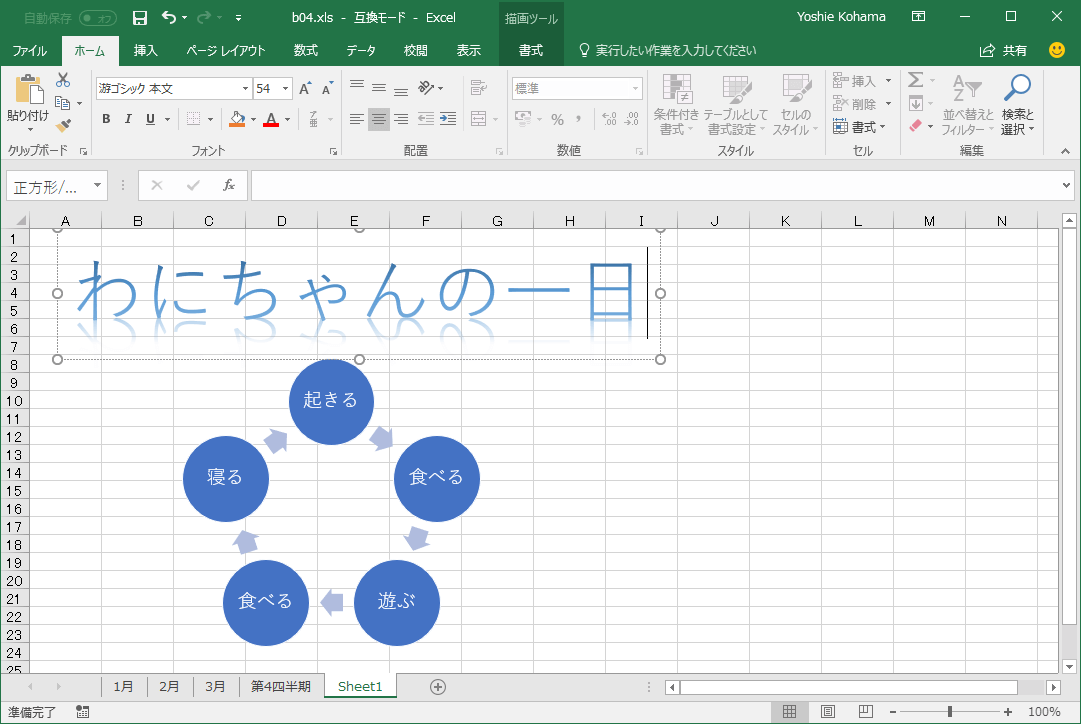
Task: Click the Clear eraser icon
Action: click(x=916, y=125)
